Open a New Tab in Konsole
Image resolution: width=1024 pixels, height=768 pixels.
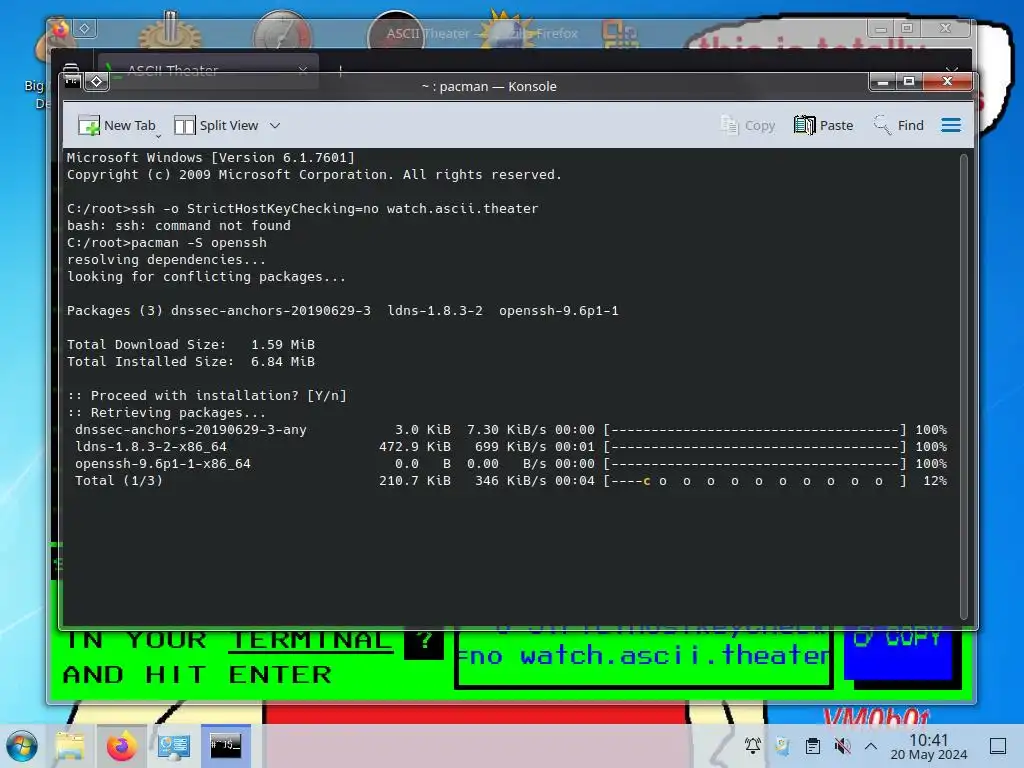[117, 125]
